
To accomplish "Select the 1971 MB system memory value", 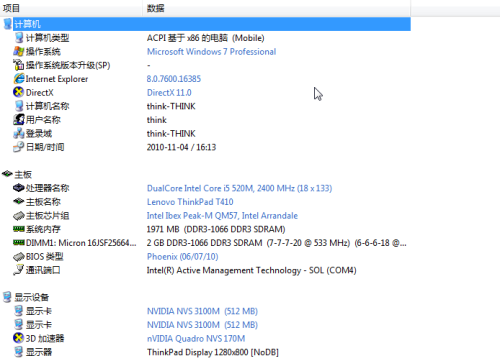I will [216, 229].
